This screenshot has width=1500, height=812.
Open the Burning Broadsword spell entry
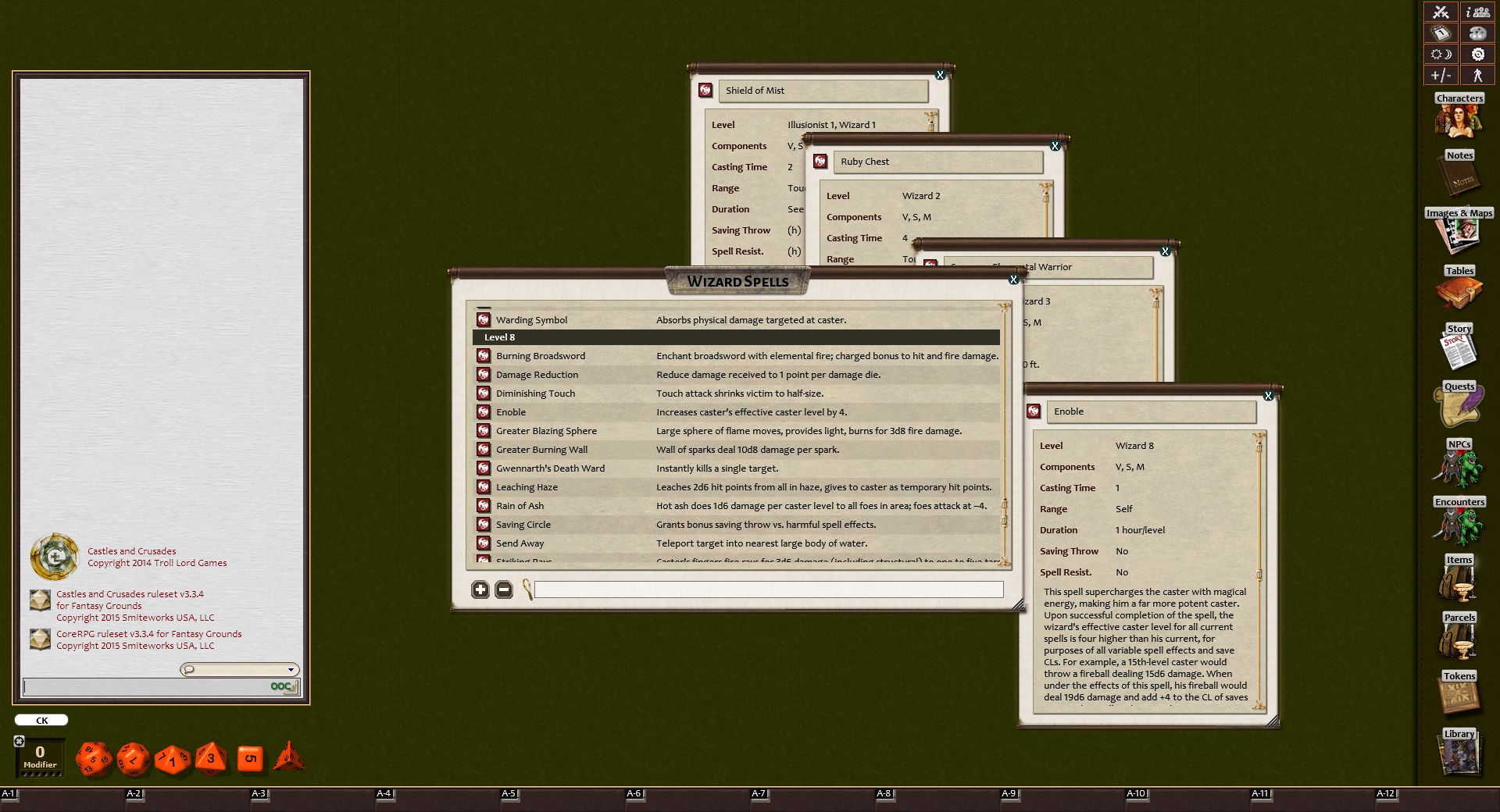click(x=540, y=355)
